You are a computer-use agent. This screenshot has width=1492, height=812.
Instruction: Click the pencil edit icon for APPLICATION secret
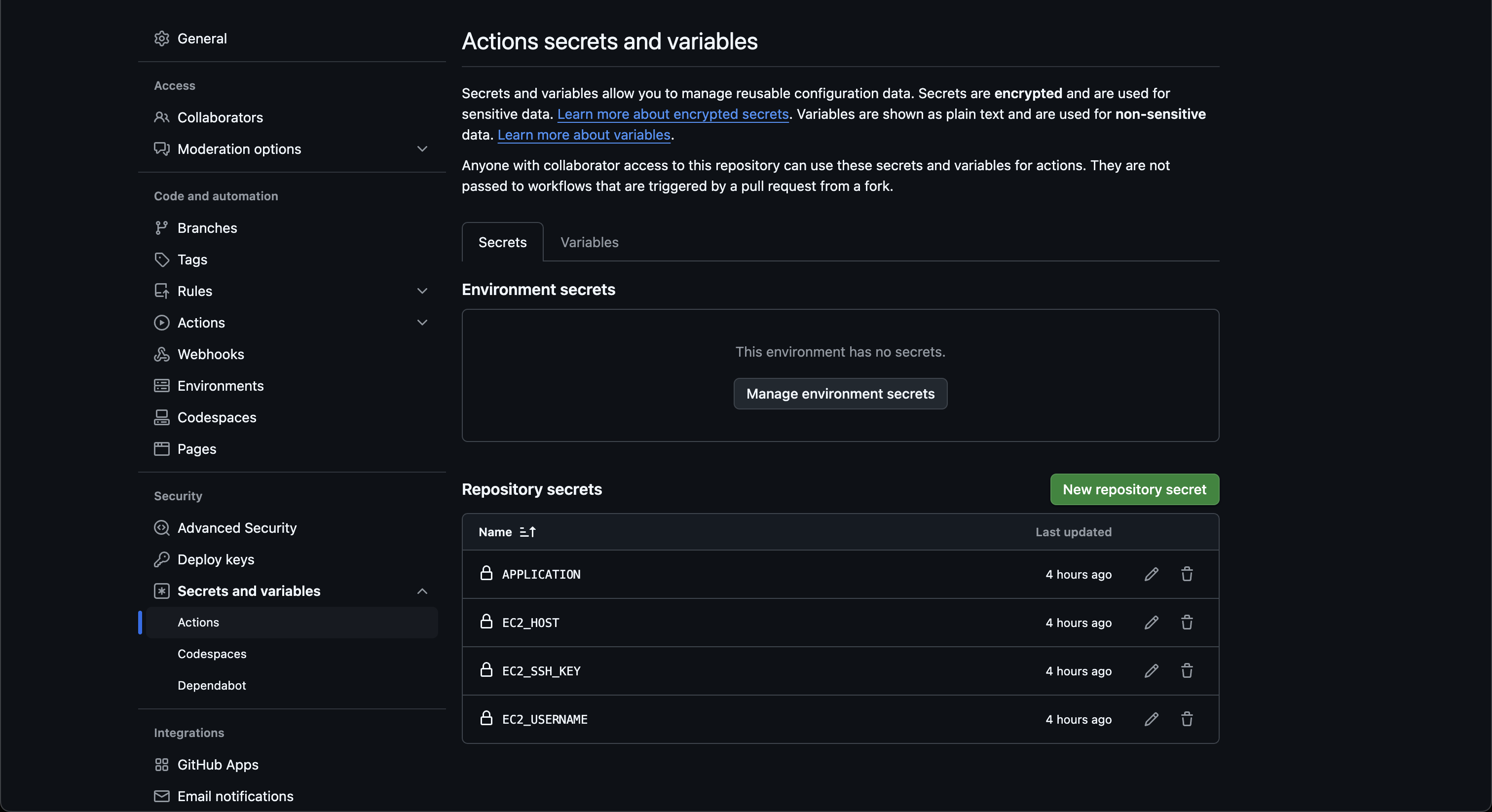1151,574
